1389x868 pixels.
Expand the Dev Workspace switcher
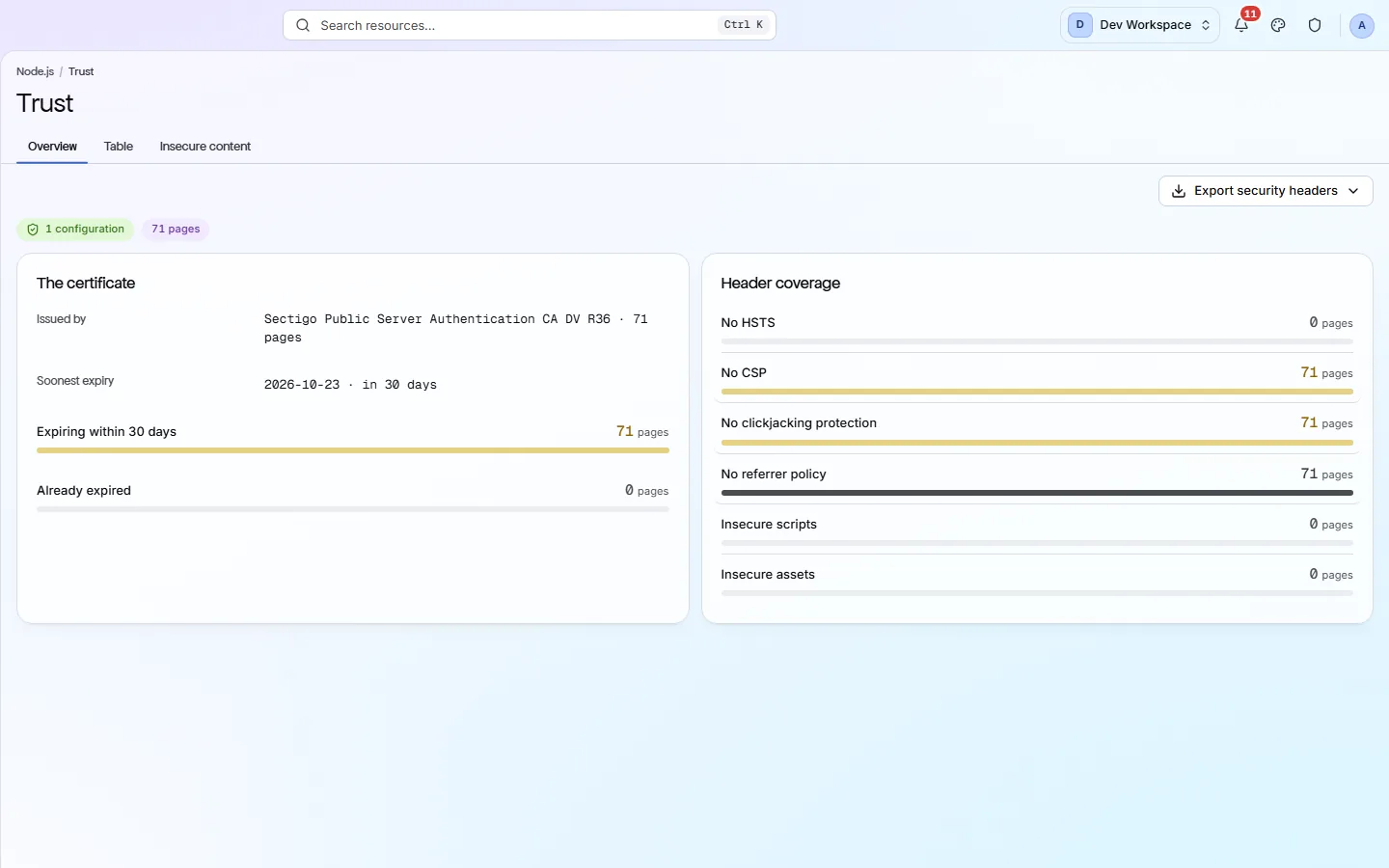1140,25
